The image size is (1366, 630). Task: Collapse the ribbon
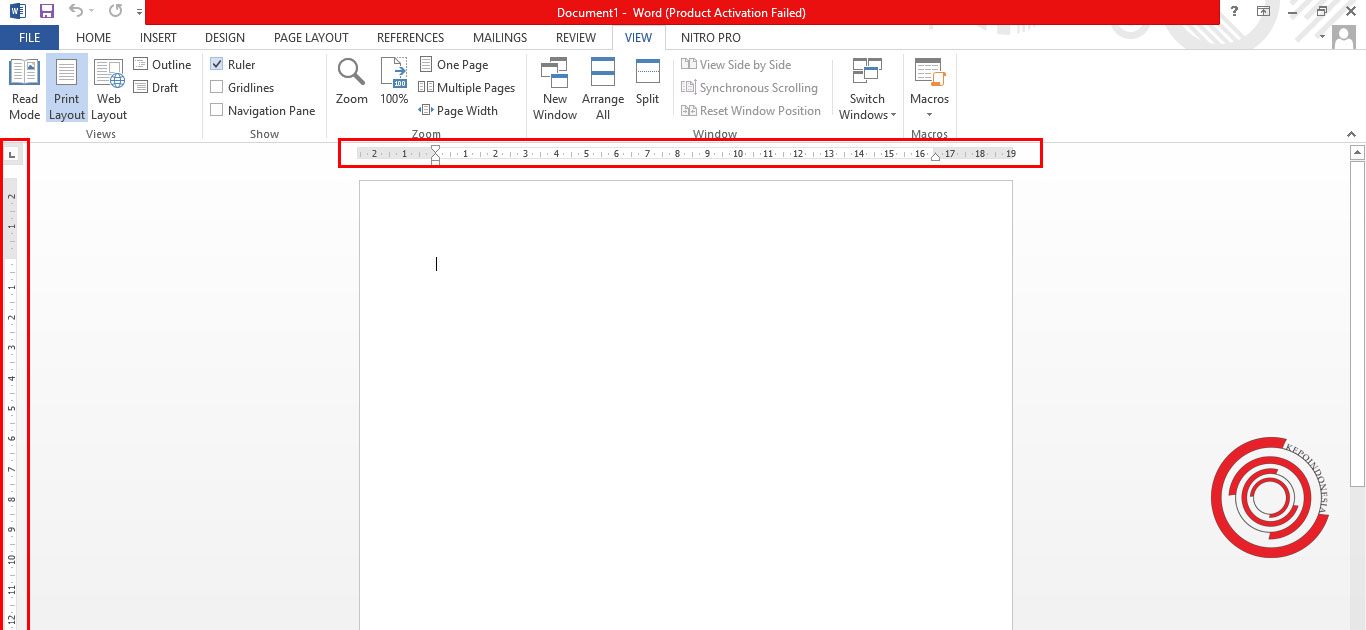click(1351, 133)
